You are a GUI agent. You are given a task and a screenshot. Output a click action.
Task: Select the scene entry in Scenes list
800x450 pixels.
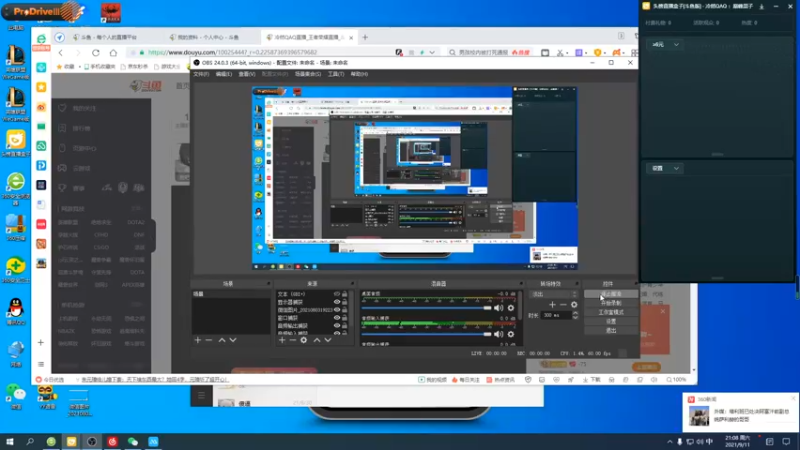coord(231,294)
